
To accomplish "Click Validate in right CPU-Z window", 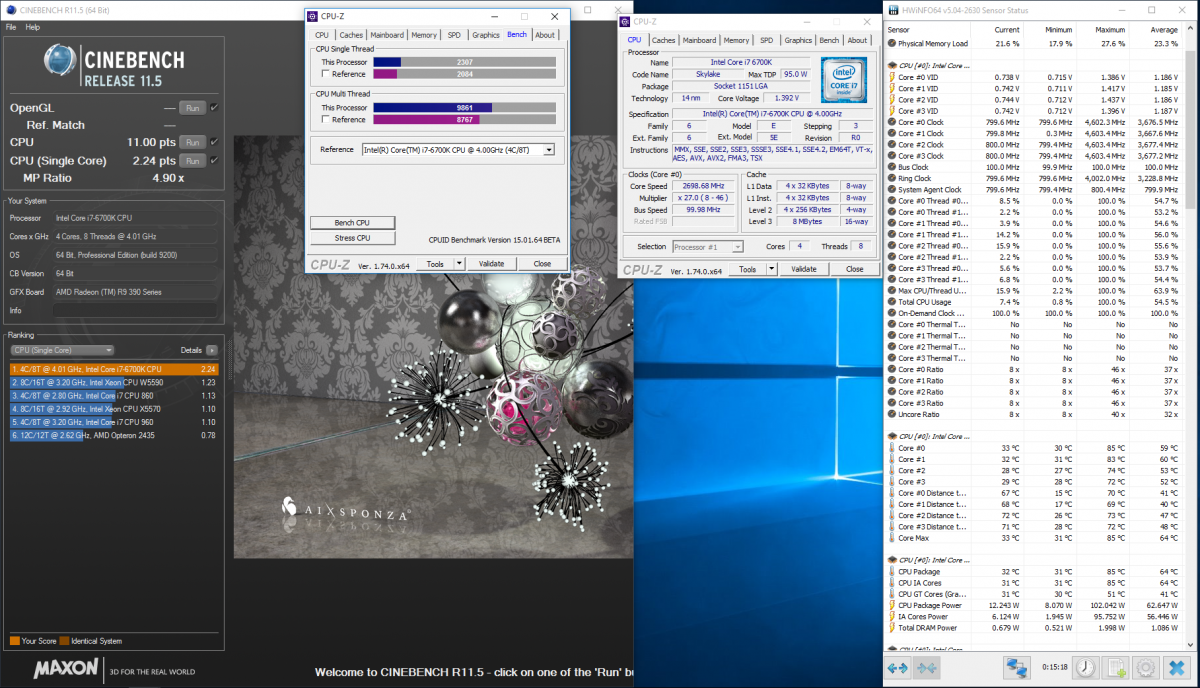I will click(804, 269).
